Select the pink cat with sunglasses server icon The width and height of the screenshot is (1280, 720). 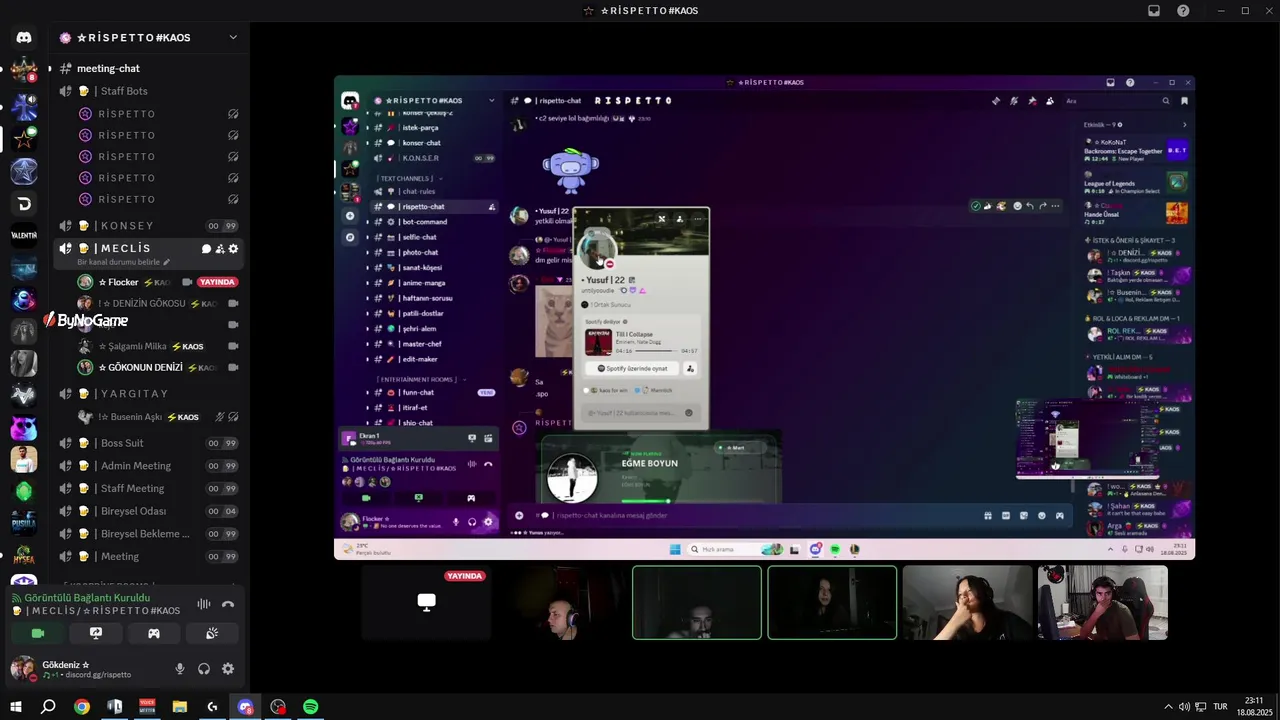pos(24,428)
